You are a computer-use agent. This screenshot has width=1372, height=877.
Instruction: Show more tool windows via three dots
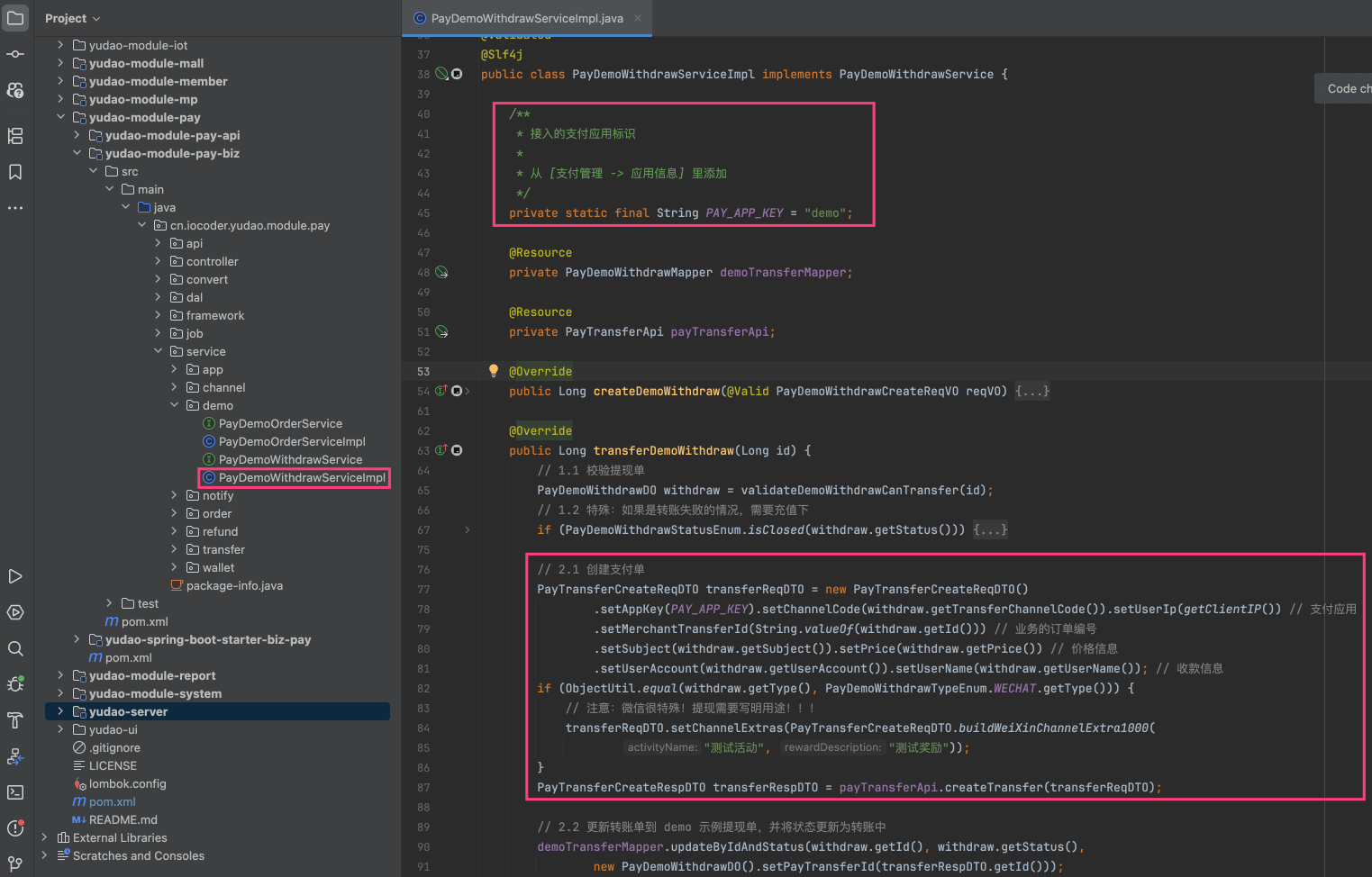click(x=15, y=208)
